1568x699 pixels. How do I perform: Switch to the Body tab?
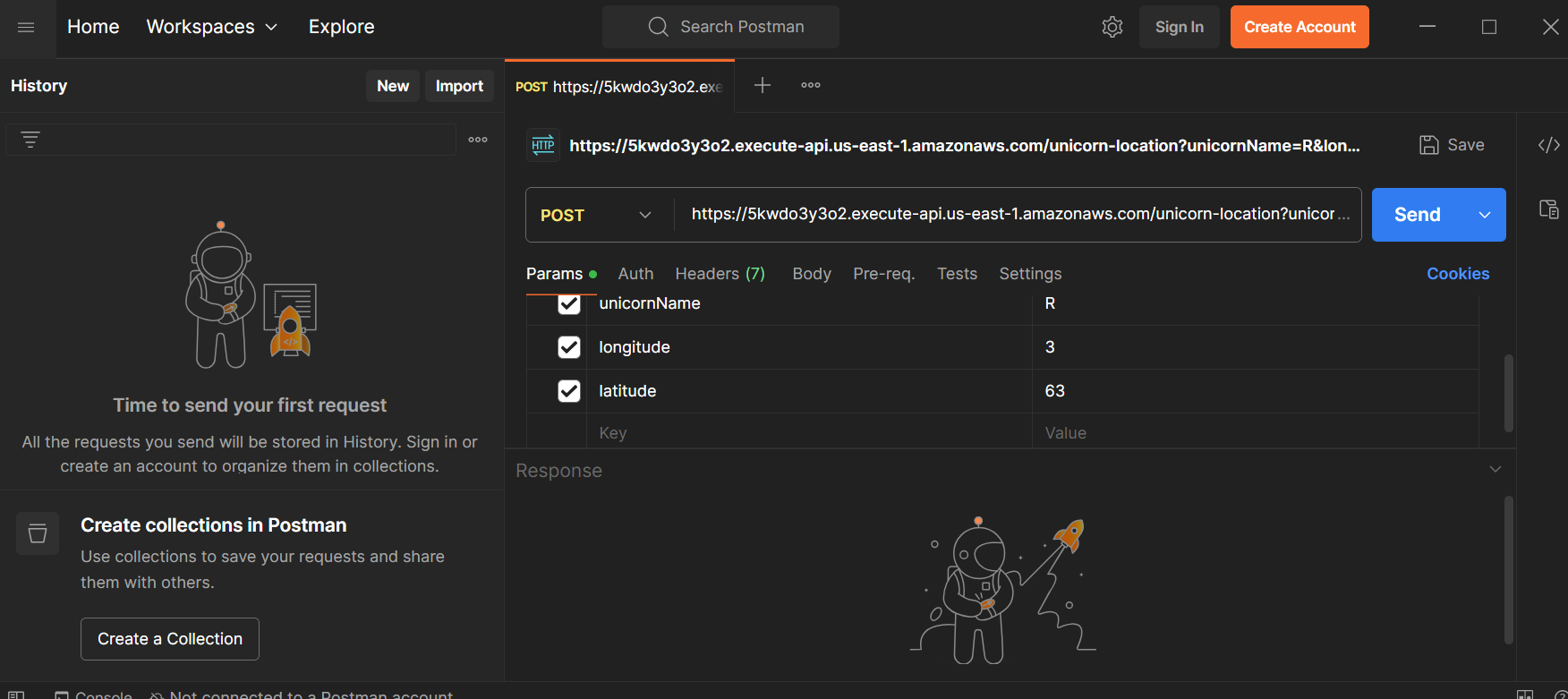click(812, 274)
